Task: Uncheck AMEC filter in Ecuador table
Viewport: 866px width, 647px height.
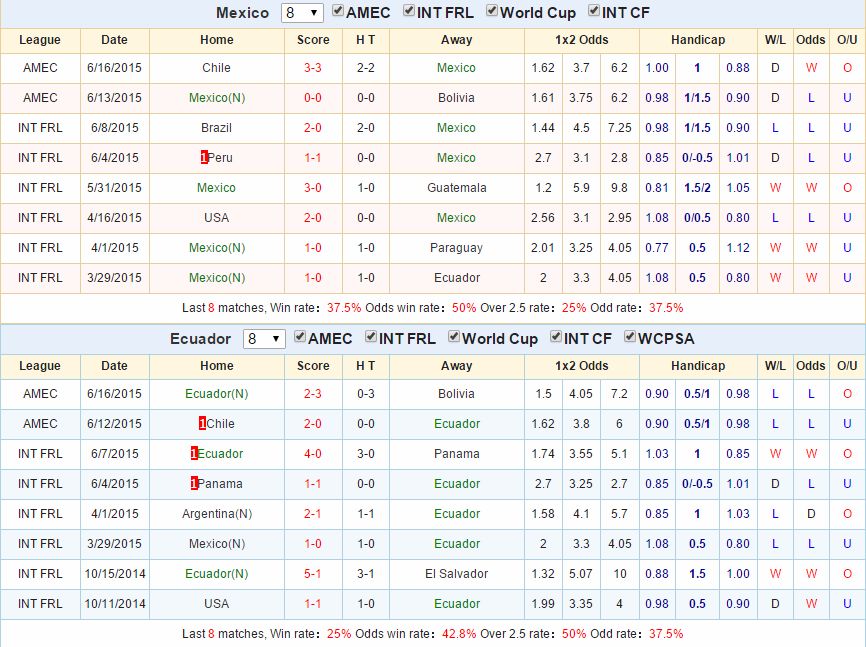Action: pos(300,336)
